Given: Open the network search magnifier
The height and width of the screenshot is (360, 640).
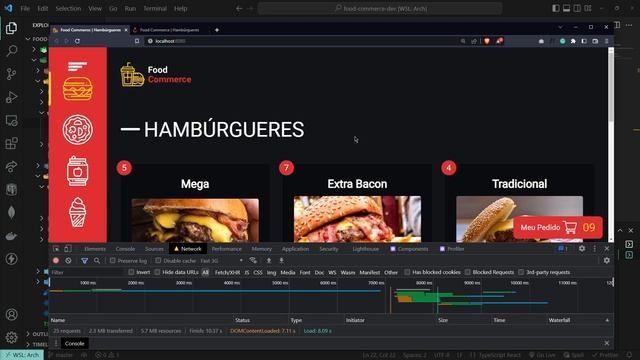Looking at the screenshot, I should (x=97, y=260).
